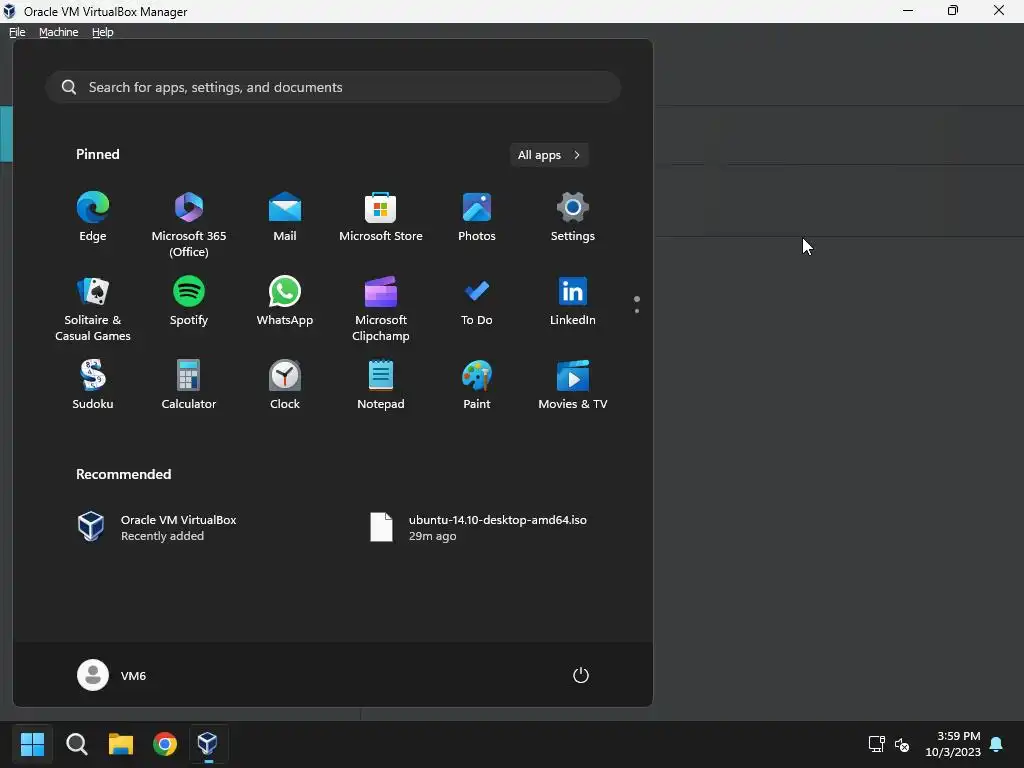The image size is (1024, 768).
Task: Open the Clock app
Action: [285, 385]
